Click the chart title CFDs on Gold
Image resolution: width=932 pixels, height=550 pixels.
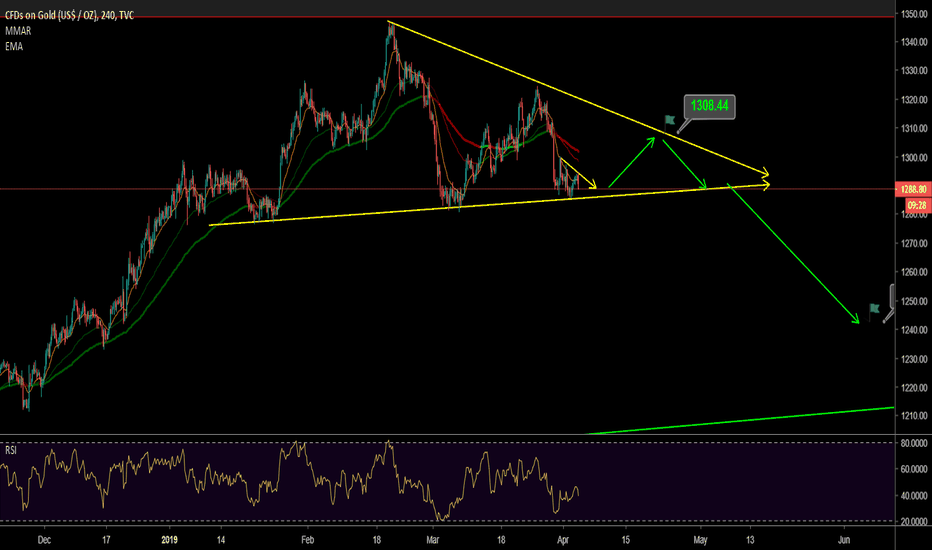point(70,15)
